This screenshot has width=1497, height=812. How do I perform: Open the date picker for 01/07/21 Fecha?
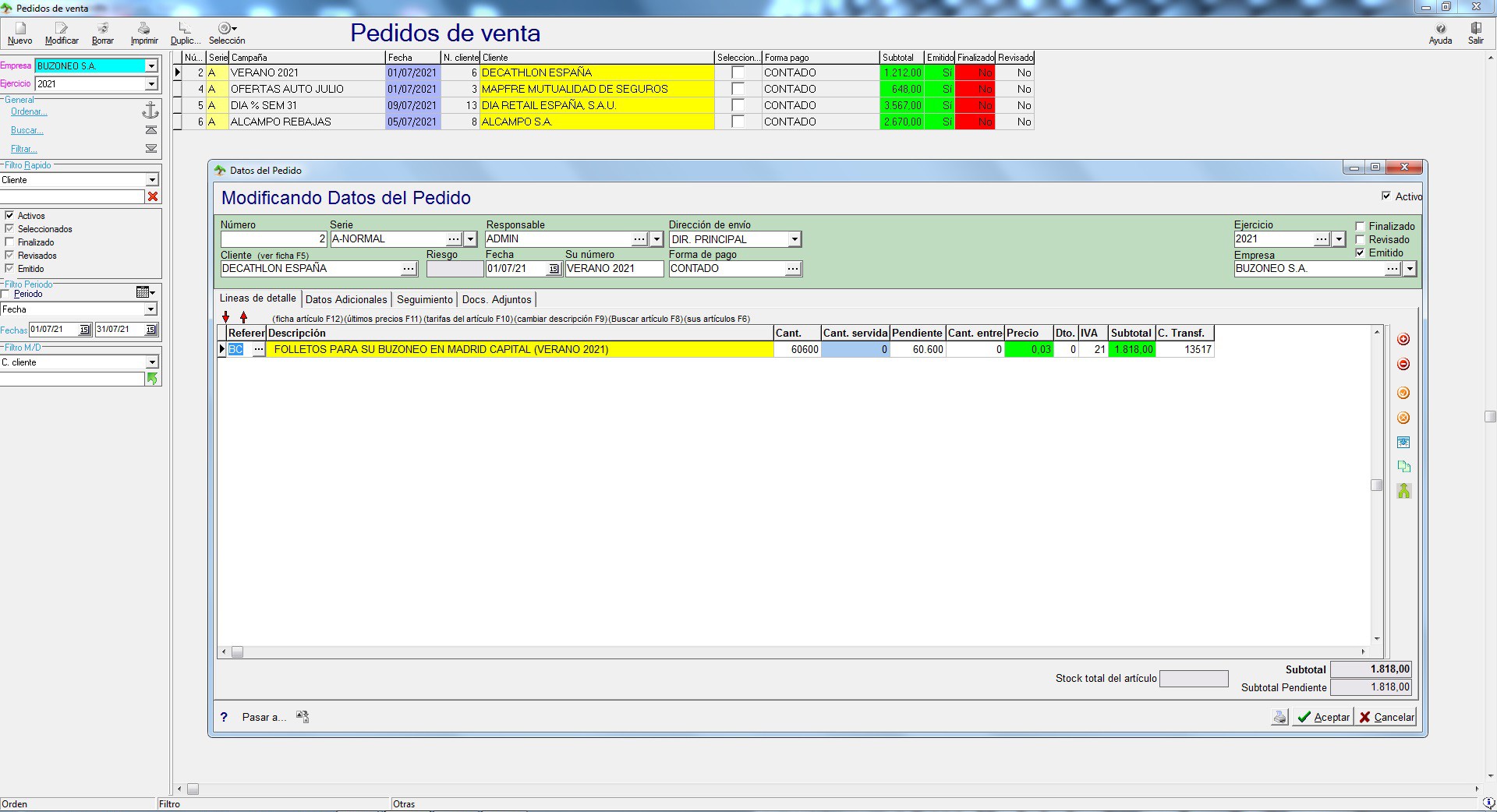(554, 269)
